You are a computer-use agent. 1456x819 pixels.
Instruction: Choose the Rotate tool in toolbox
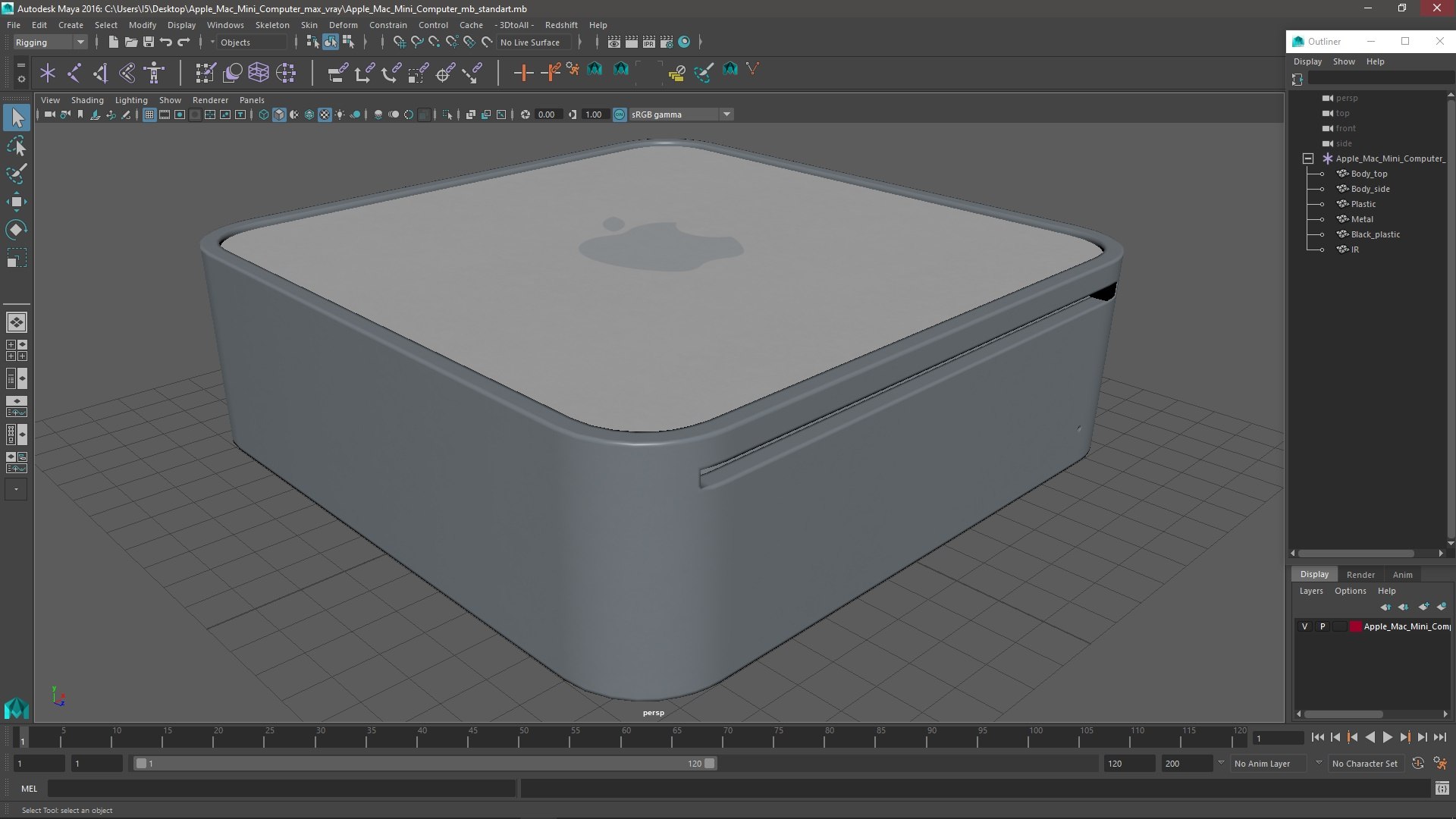(x=17, y=230)
